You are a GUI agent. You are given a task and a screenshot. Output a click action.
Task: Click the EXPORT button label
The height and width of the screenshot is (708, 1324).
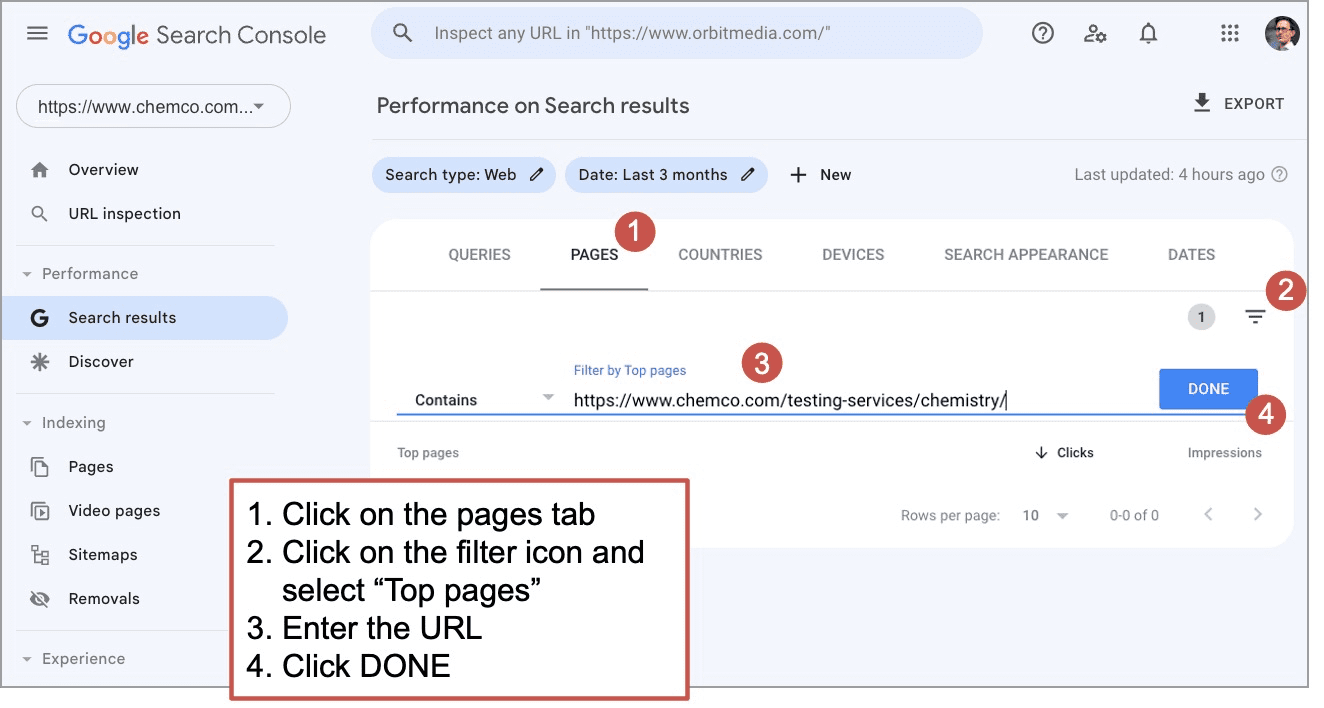[1254, 104]
